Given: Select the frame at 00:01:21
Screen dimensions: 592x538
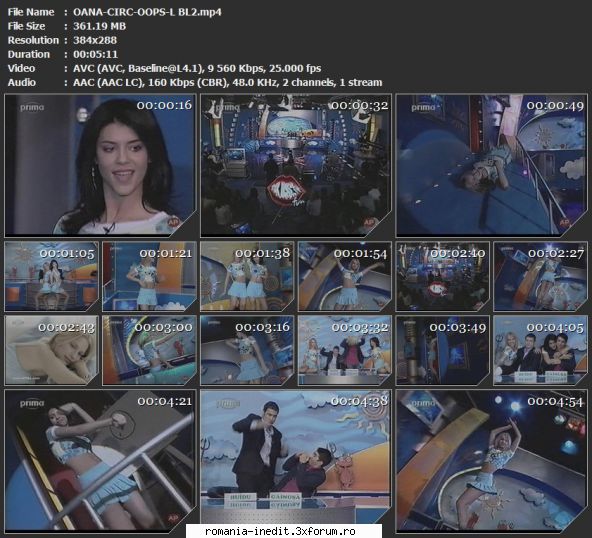Looking at the screenshot, I should pyautogui.click(x=149, y=276).
